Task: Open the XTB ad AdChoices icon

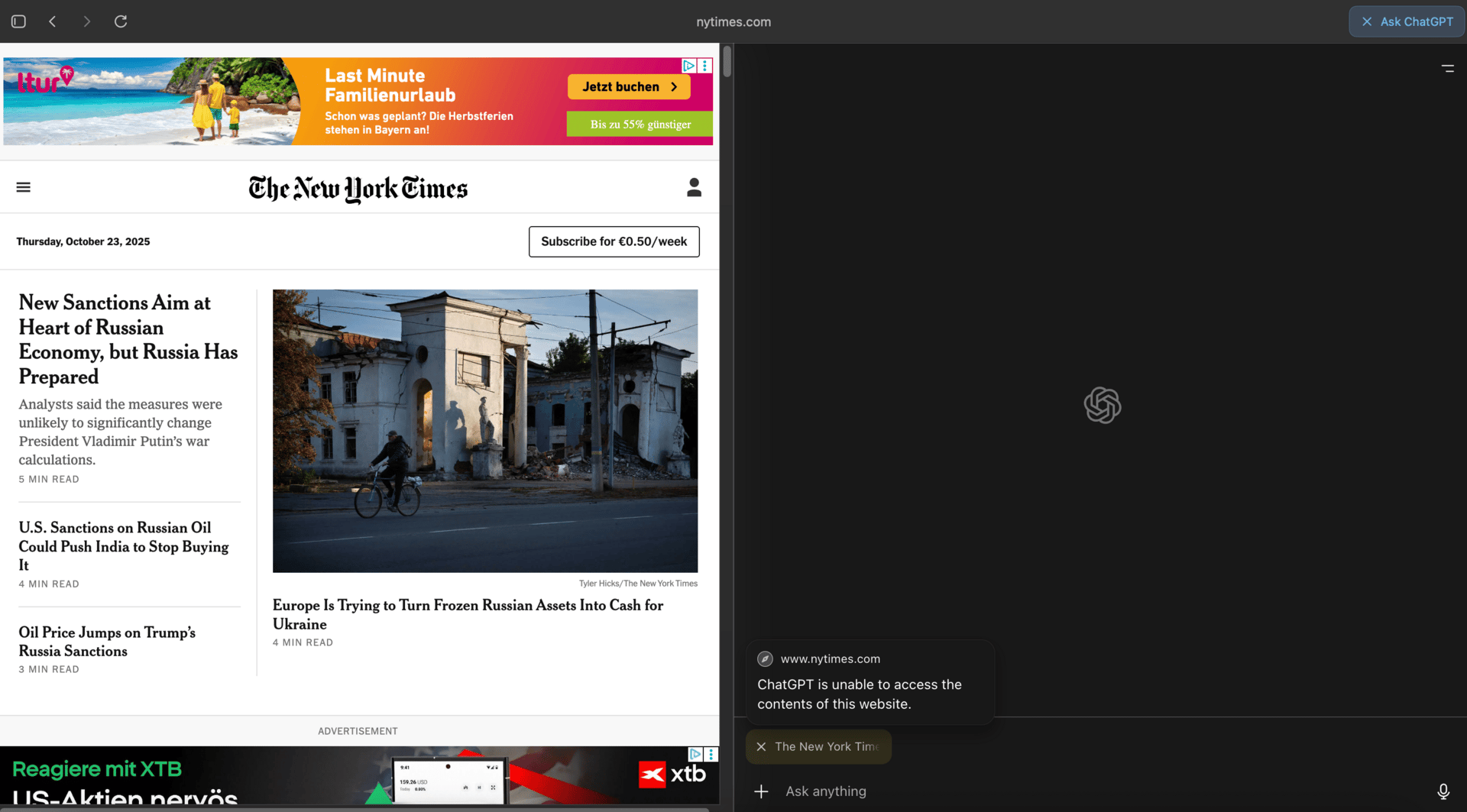Action: pyautogui.click(x=695, y=754)
